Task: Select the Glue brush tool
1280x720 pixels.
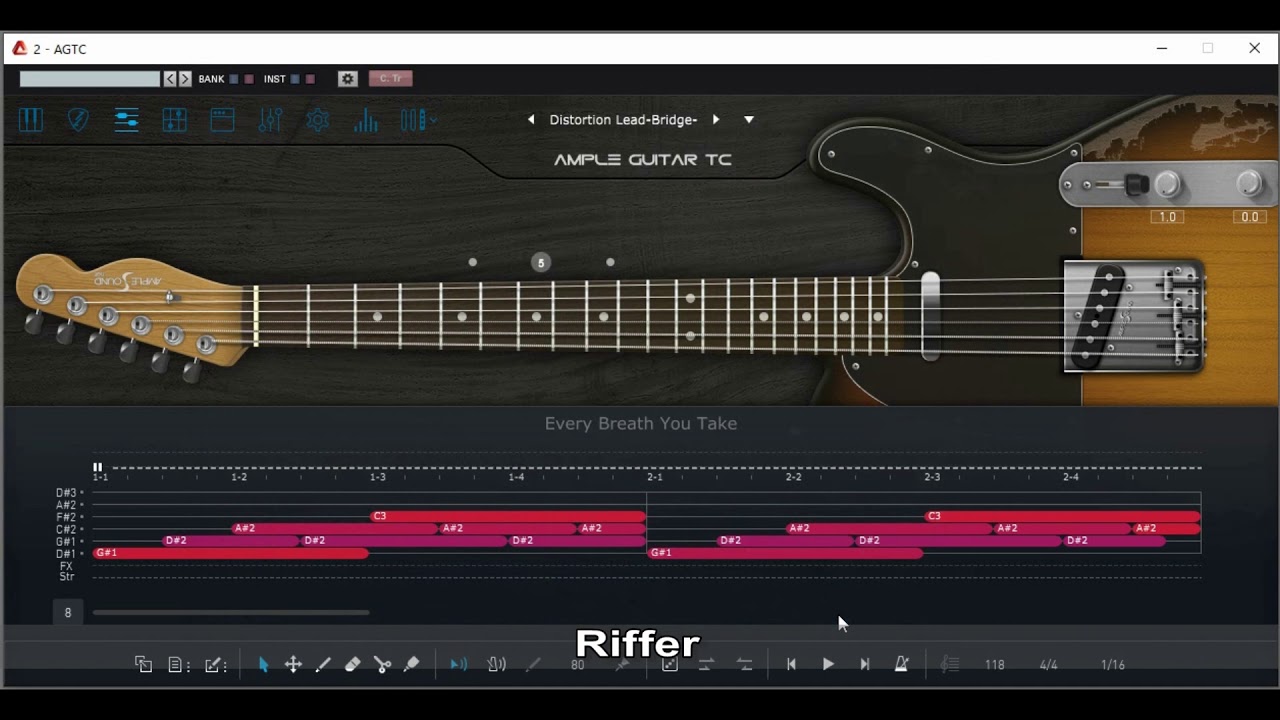Action: coord(411,665)
